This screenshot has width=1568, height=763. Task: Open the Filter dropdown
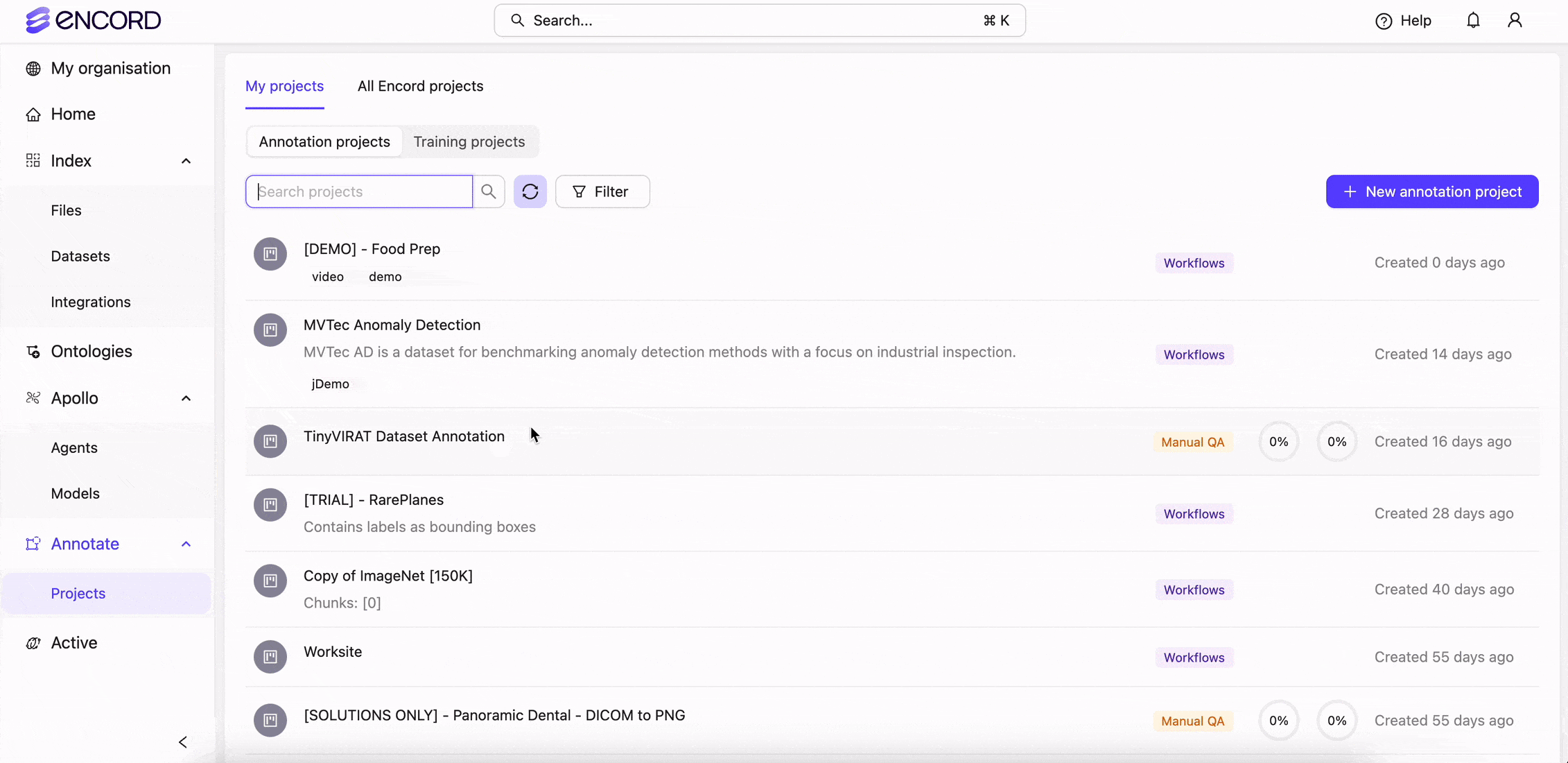pyautogui.click(x=602, y=191)
